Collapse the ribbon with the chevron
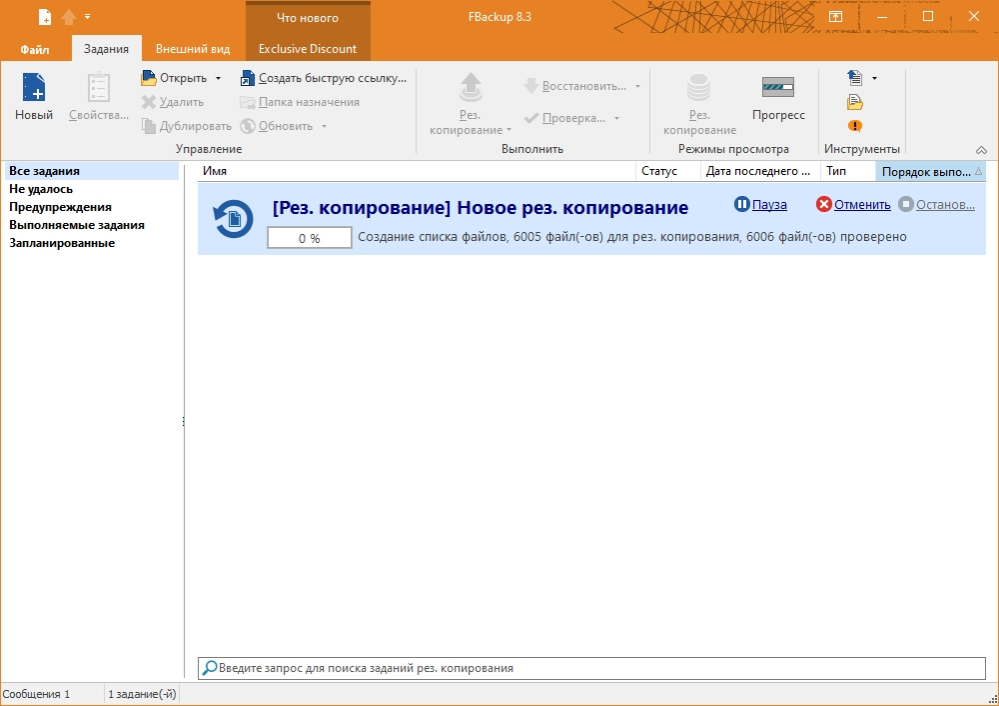 coord(981,150)
